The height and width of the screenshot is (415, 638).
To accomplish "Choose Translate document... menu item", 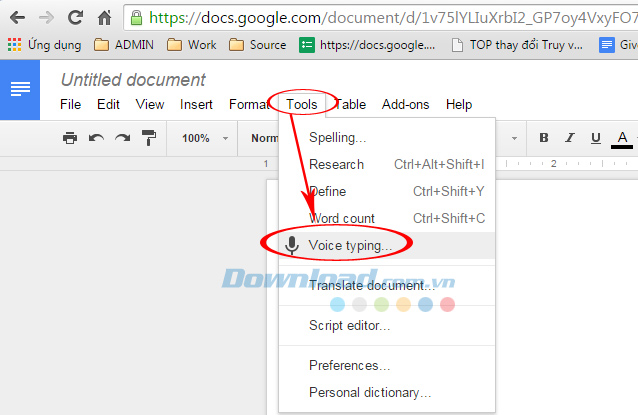I will 387,286.
